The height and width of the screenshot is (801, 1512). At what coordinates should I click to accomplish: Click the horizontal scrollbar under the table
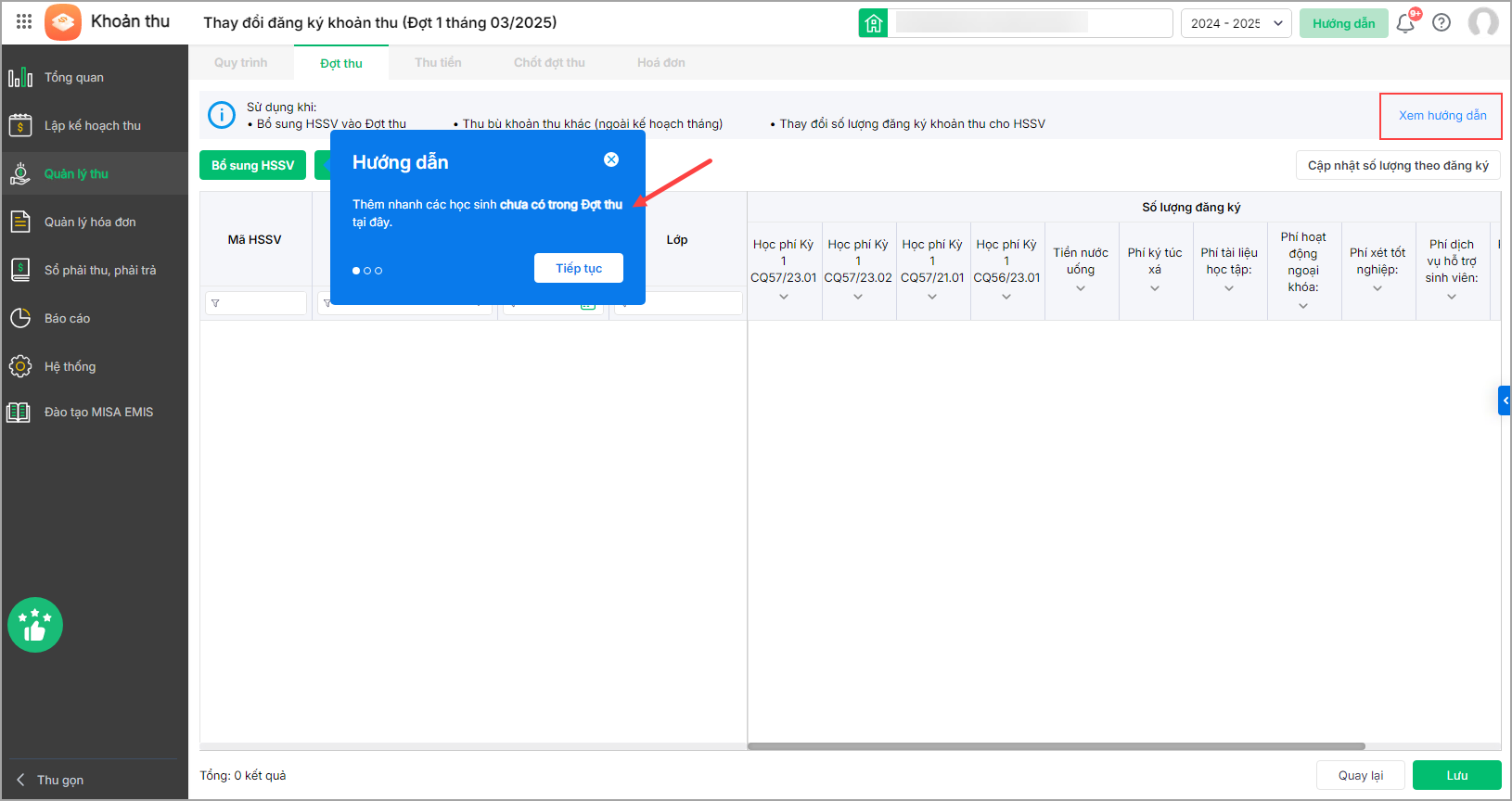[1056, 746]
